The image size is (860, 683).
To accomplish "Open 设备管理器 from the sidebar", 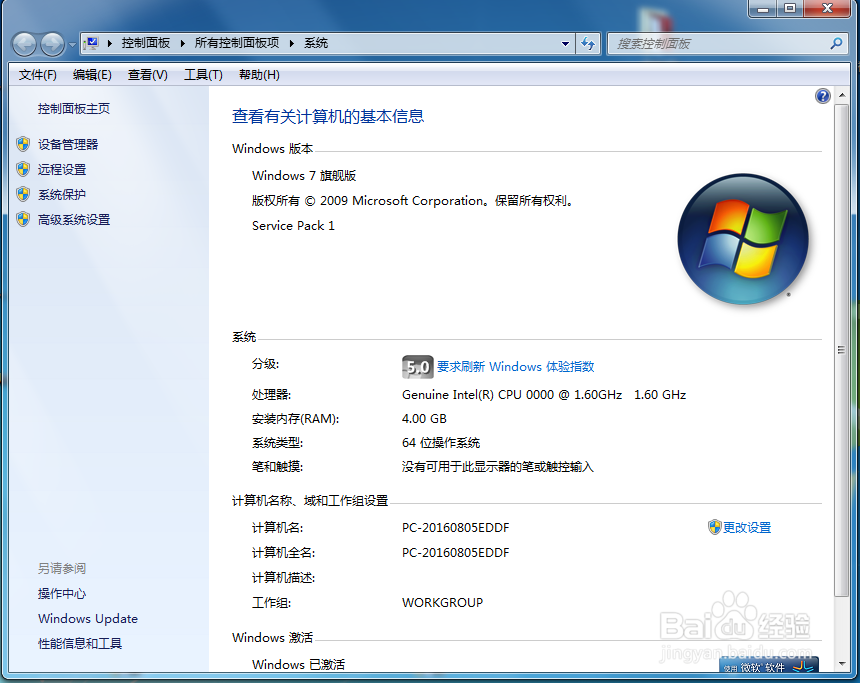I will click(x=68, y=144).
